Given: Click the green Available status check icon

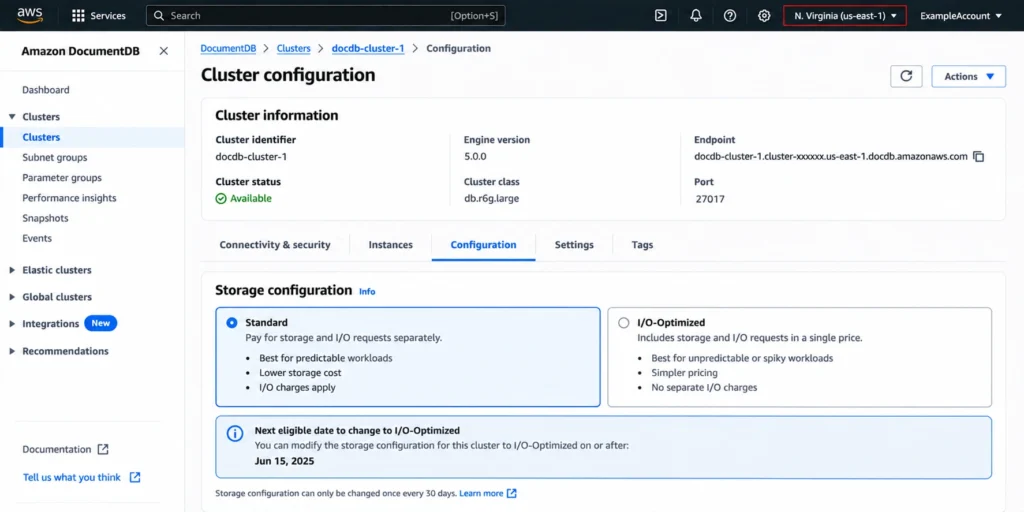Looking at the screenshot, I should pos(221,199).
